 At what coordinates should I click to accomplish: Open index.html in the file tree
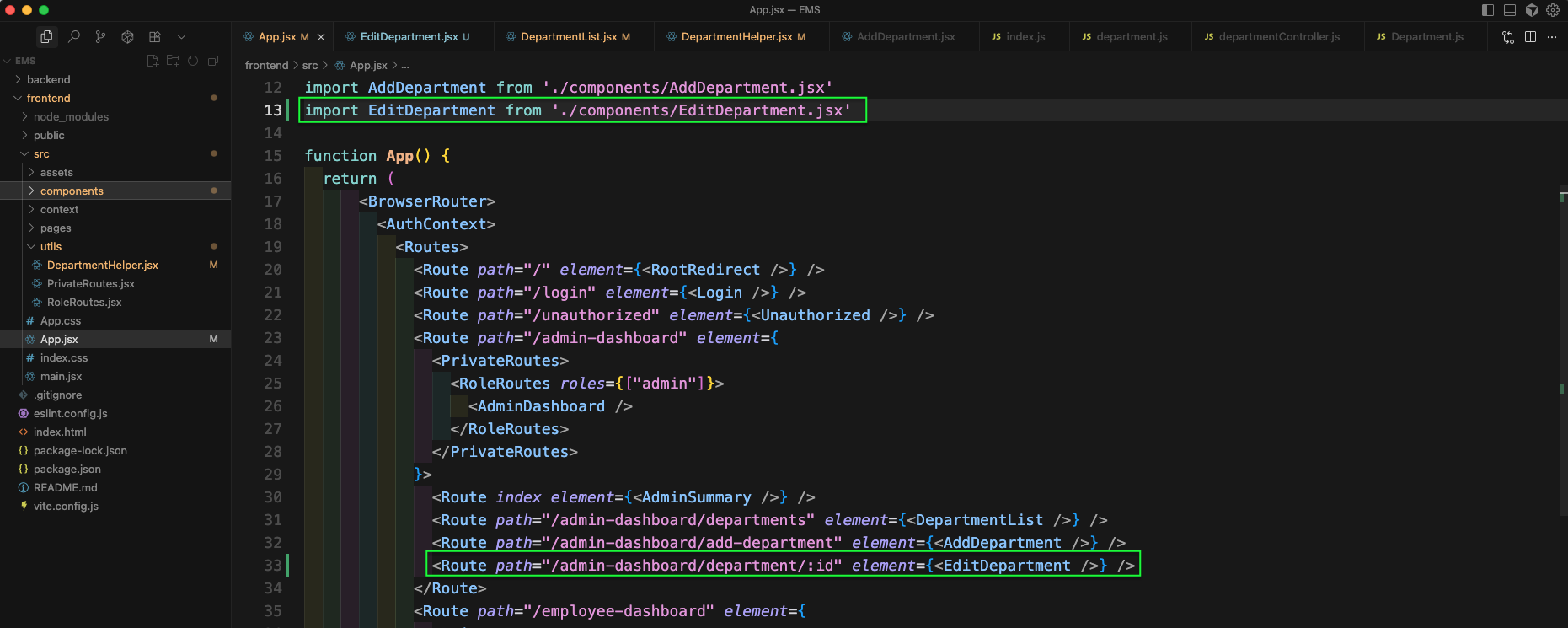point(115,432)
